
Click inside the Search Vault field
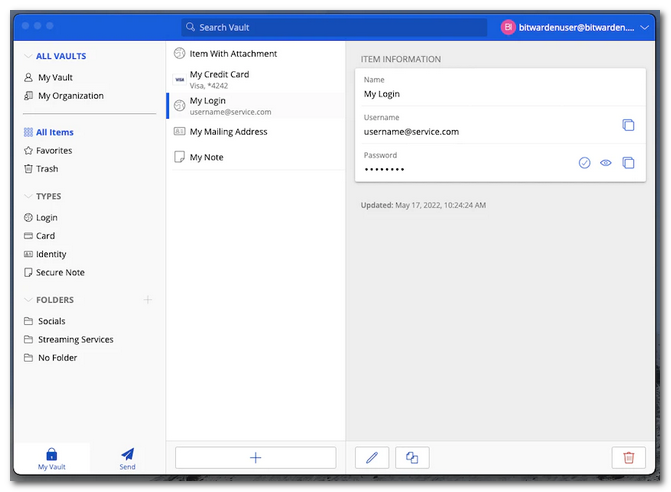(x=334, y=27)
